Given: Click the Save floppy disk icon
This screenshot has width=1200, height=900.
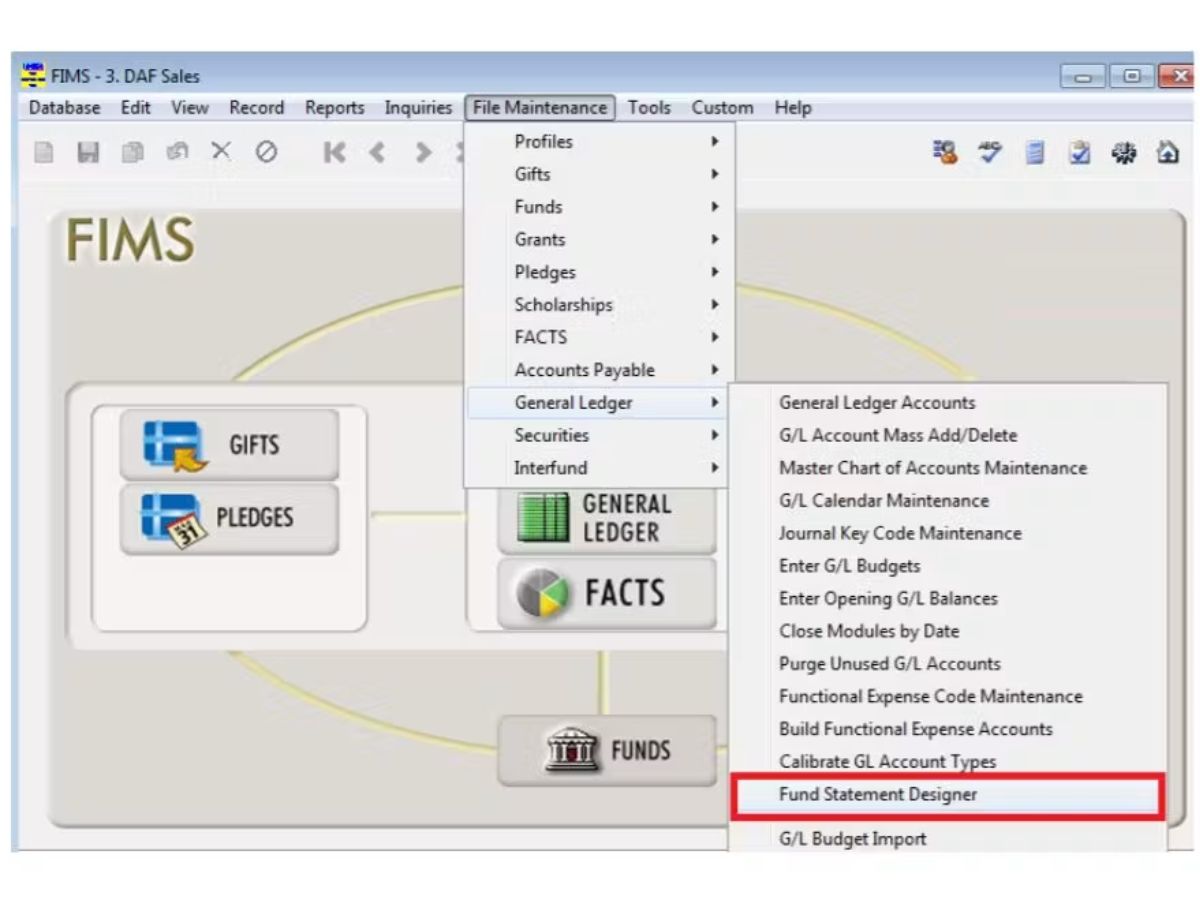Looking at the screenshot, I should [x=88, y=152].
